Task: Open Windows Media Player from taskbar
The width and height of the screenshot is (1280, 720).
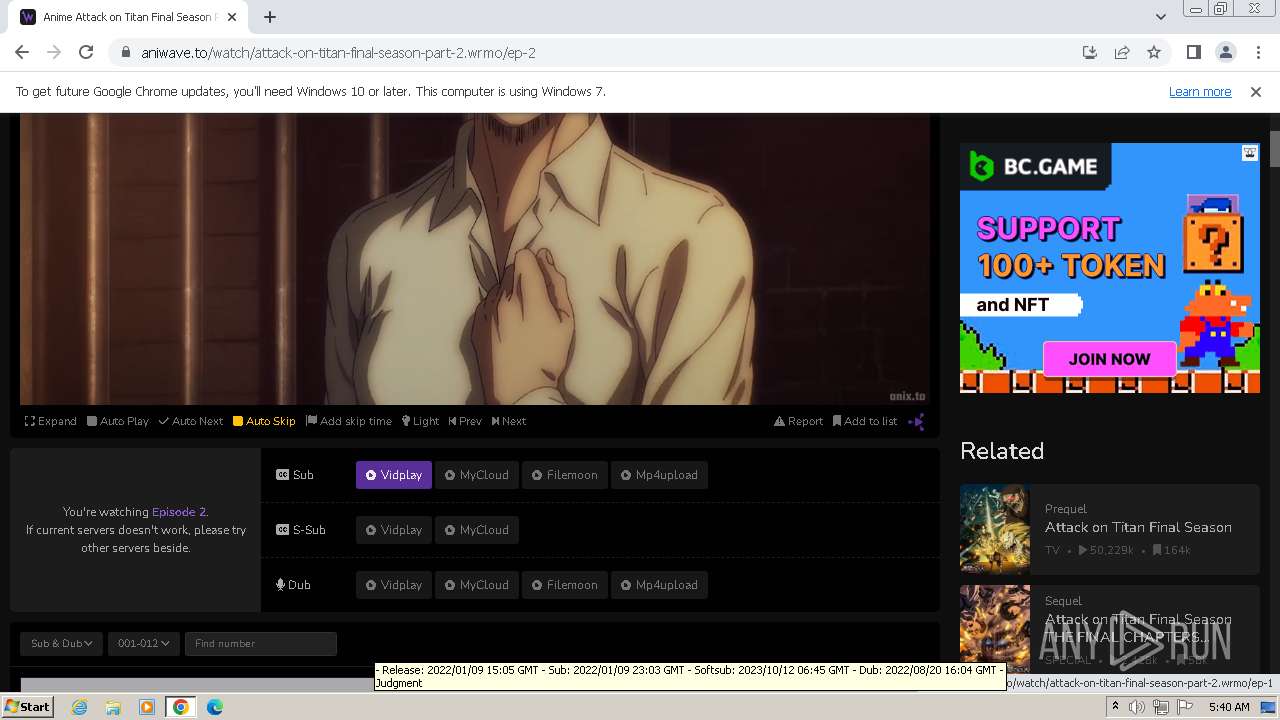Action: 147,707
